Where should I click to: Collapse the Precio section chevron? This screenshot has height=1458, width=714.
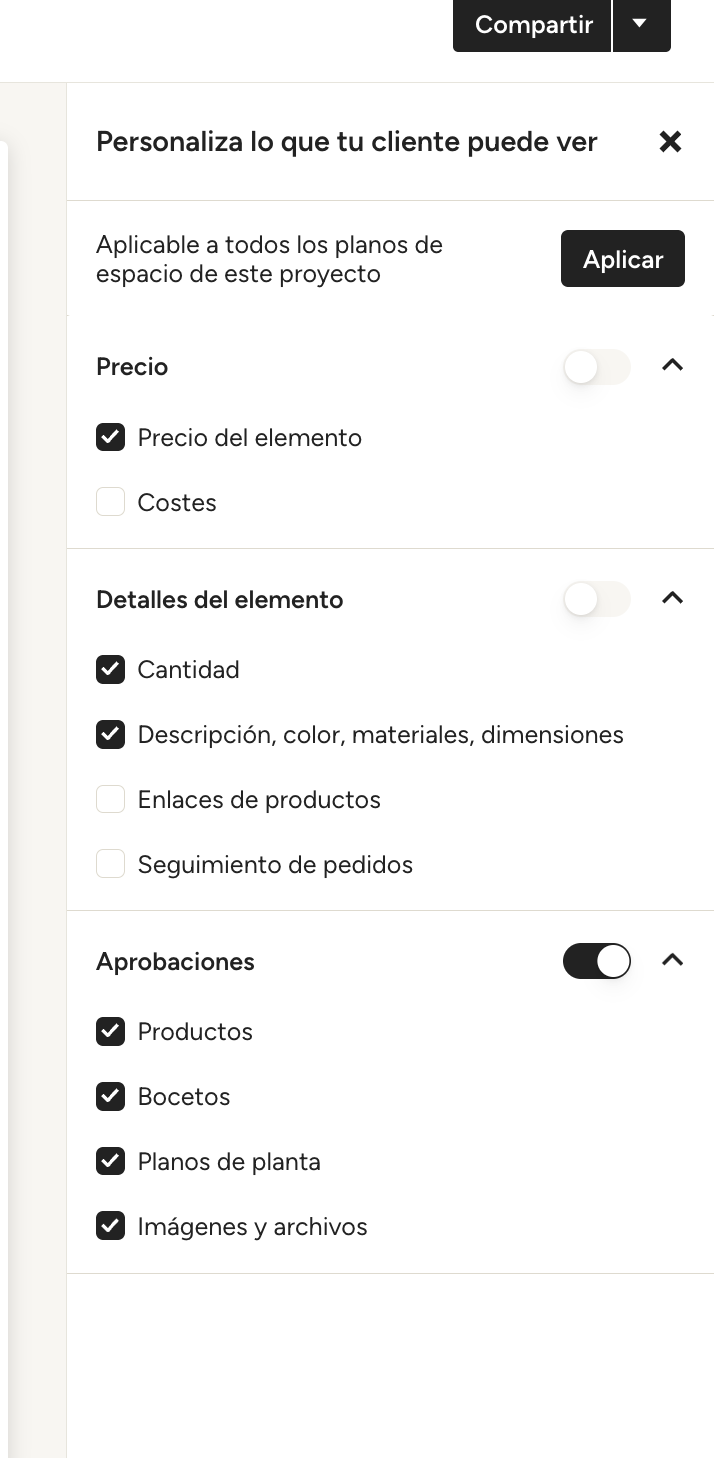click(x=673, y=366)
